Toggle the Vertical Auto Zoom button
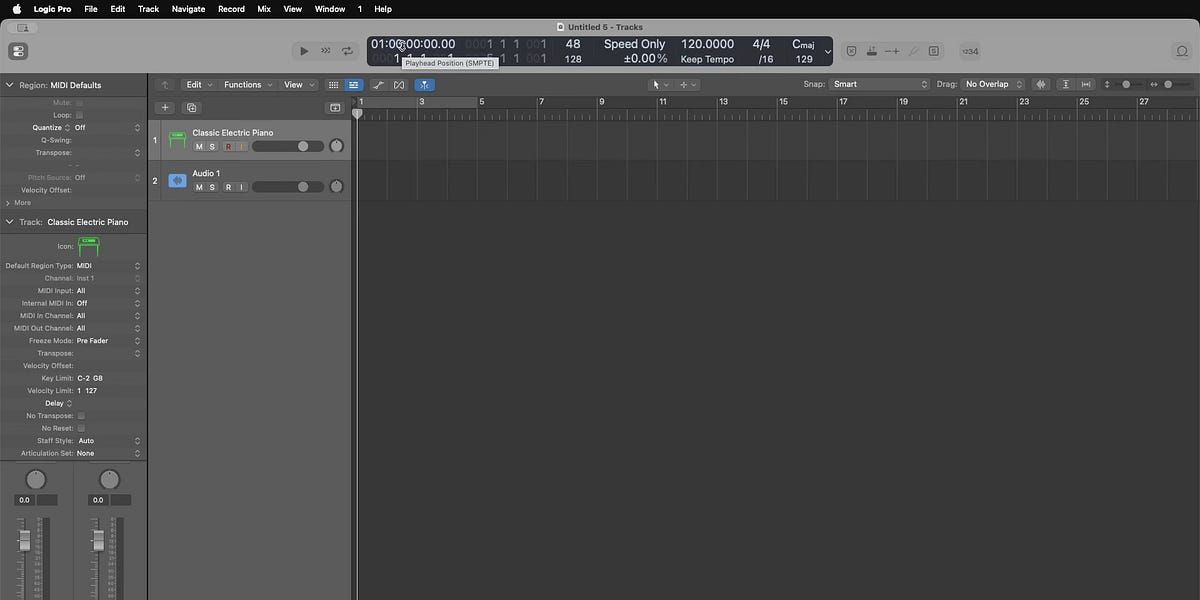This screenshot has width=1200, height=600. click(x=1066, y=85)
